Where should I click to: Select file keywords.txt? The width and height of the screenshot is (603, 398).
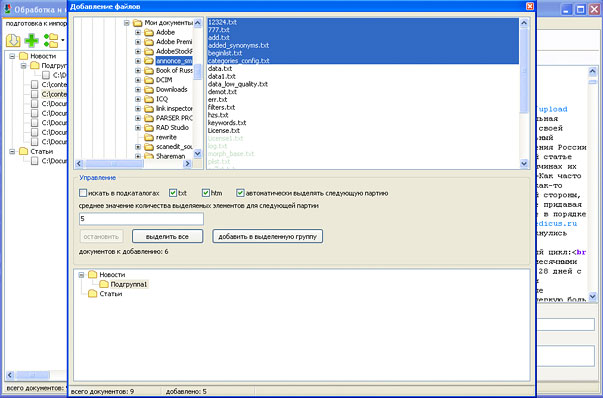point(227,123)
